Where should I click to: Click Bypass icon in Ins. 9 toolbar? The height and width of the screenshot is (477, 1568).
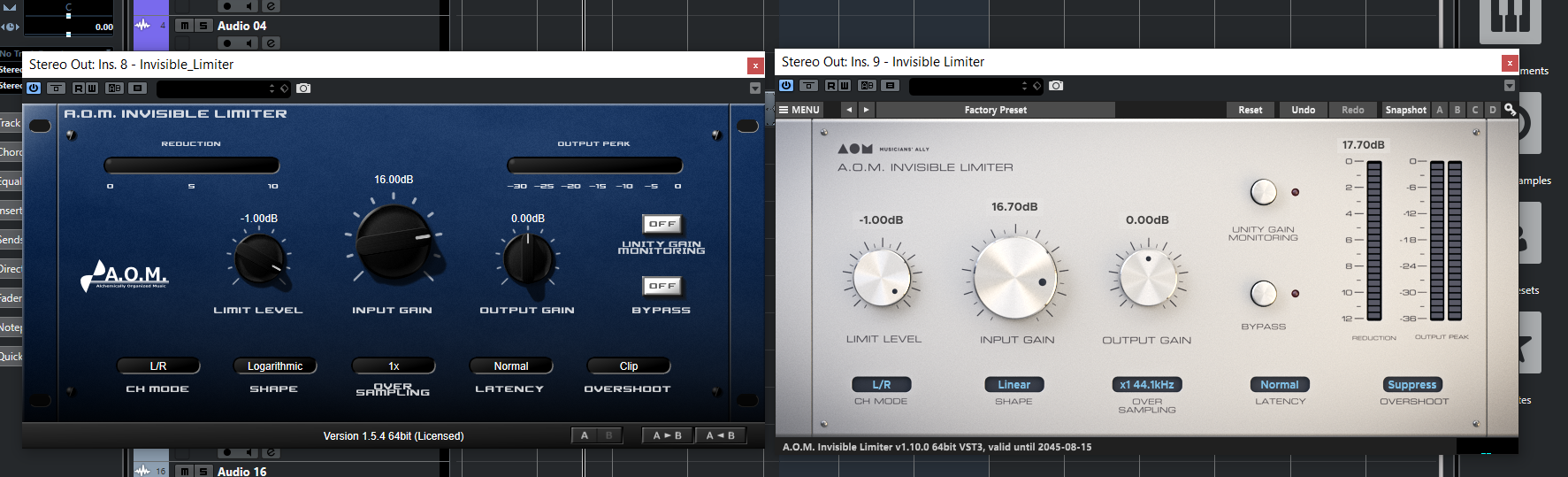tap(808, 86)
